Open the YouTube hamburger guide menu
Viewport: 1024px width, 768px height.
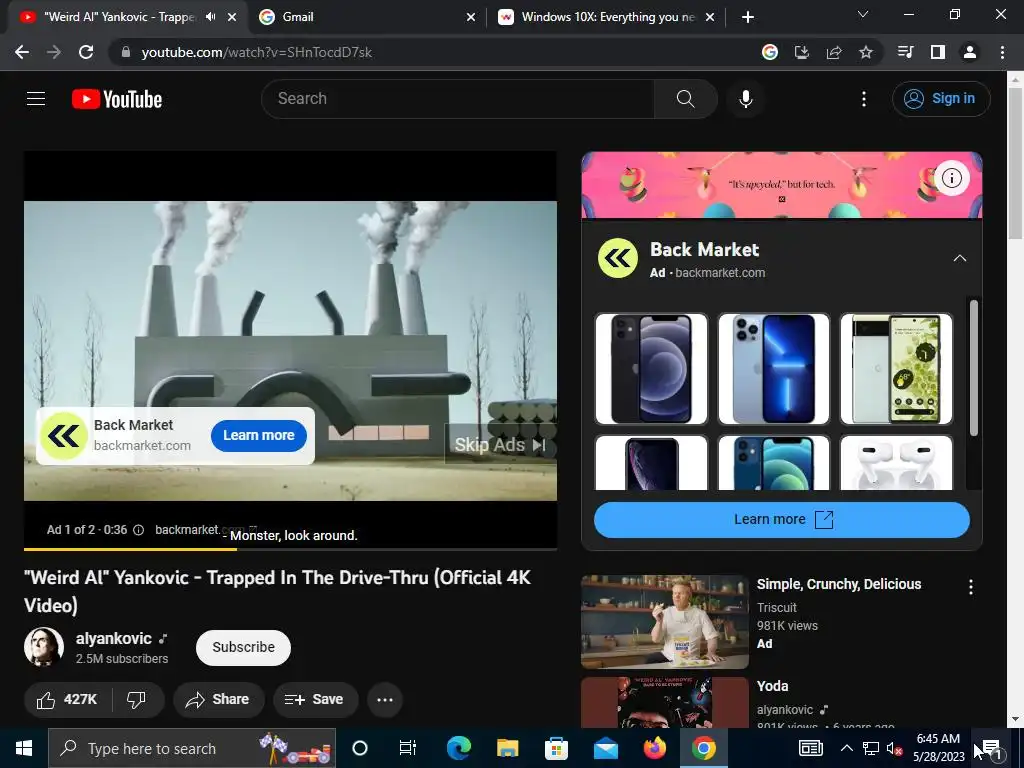tap(36, 99)
